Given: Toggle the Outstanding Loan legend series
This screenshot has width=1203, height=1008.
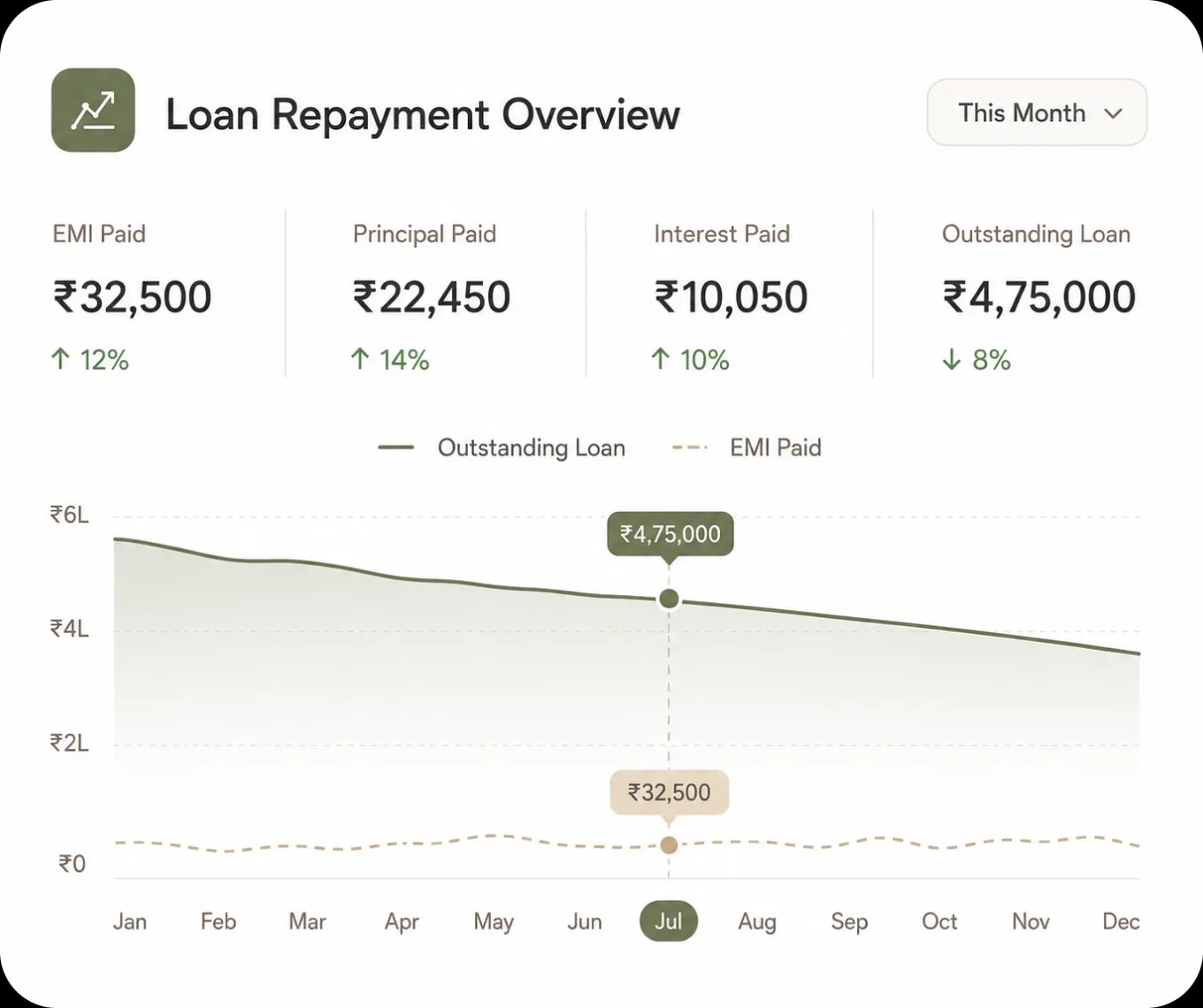Looking at the screenshot, I should tap(502, 447).
